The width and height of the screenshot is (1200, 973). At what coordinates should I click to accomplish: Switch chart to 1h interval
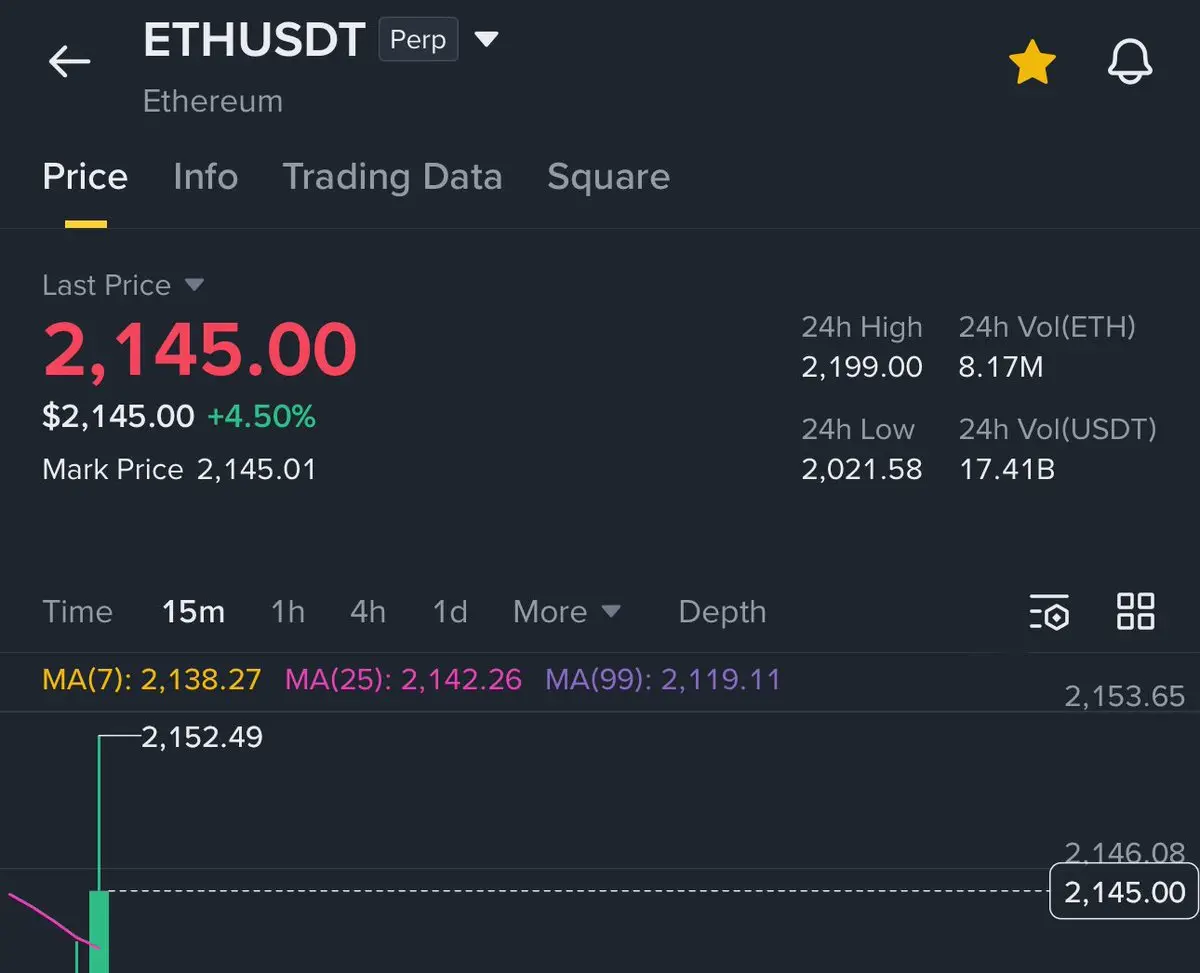(x=288, y=612)
